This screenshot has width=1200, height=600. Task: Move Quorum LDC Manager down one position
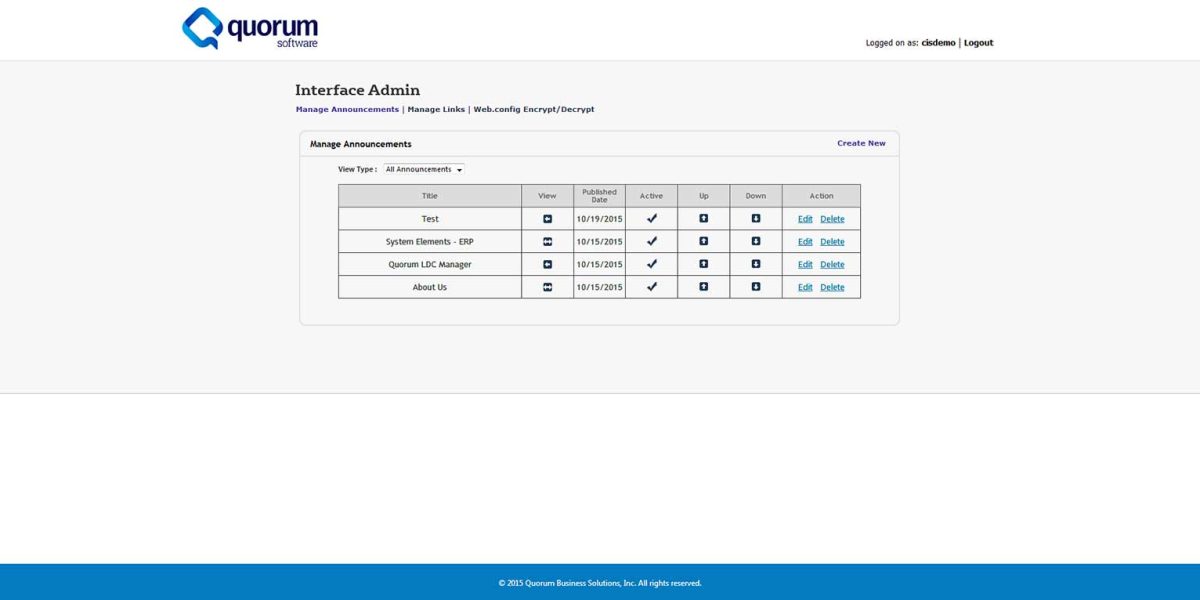755,264
